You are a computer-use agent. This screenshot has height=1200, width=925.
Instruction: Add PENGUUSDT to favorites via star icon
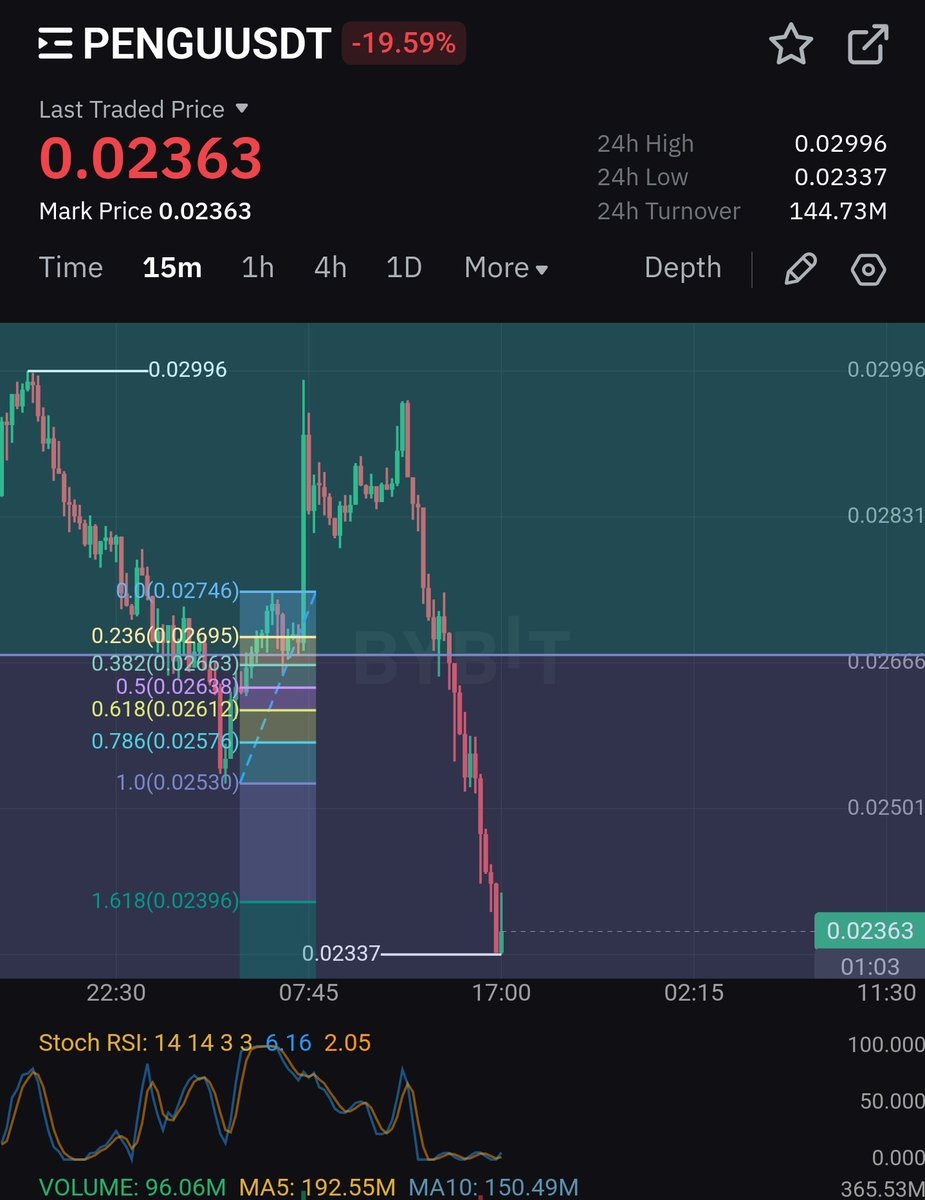791,42
